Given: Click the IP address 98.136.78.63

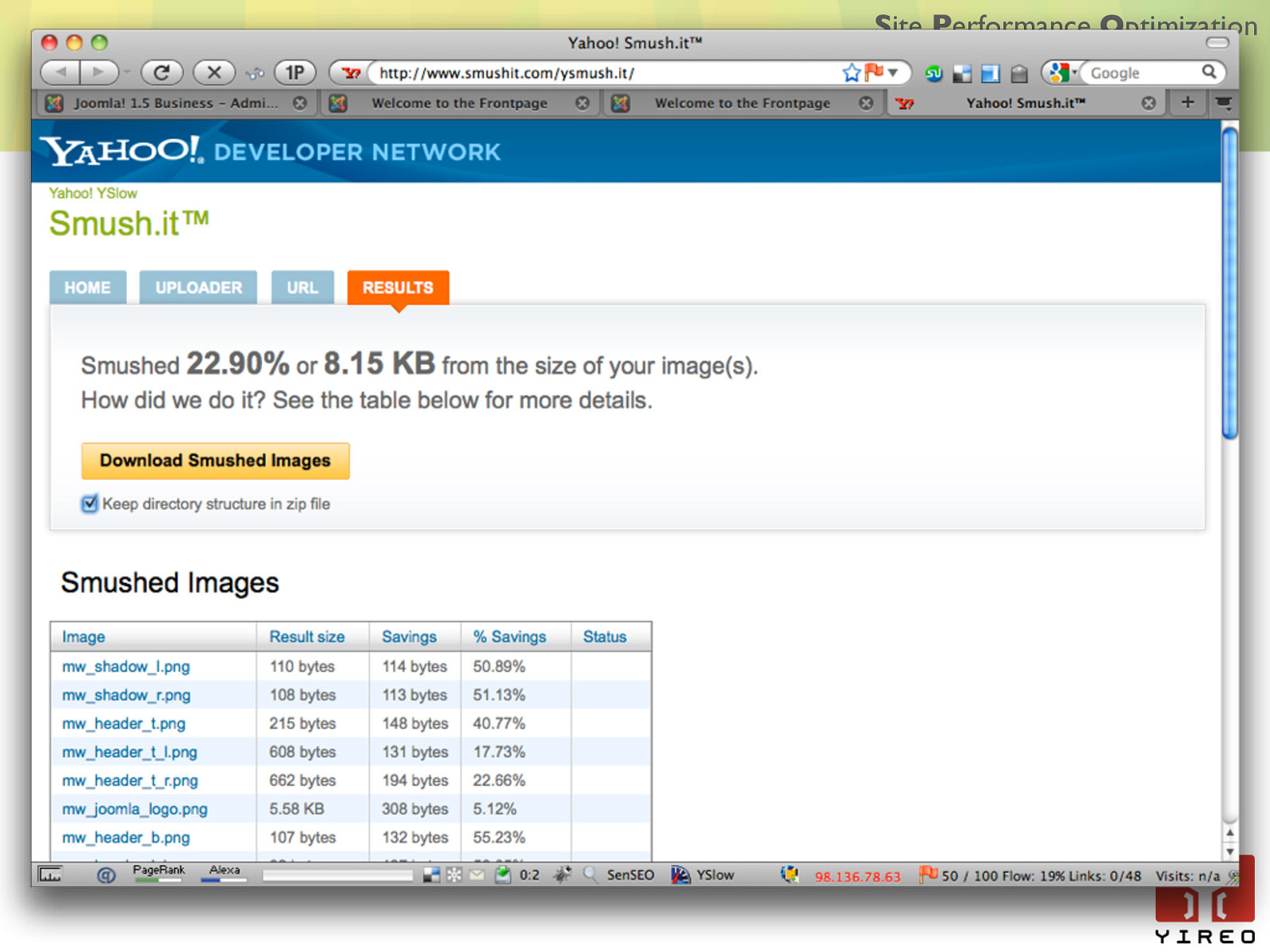Looking at the screenshot, I should coord(857,877).
